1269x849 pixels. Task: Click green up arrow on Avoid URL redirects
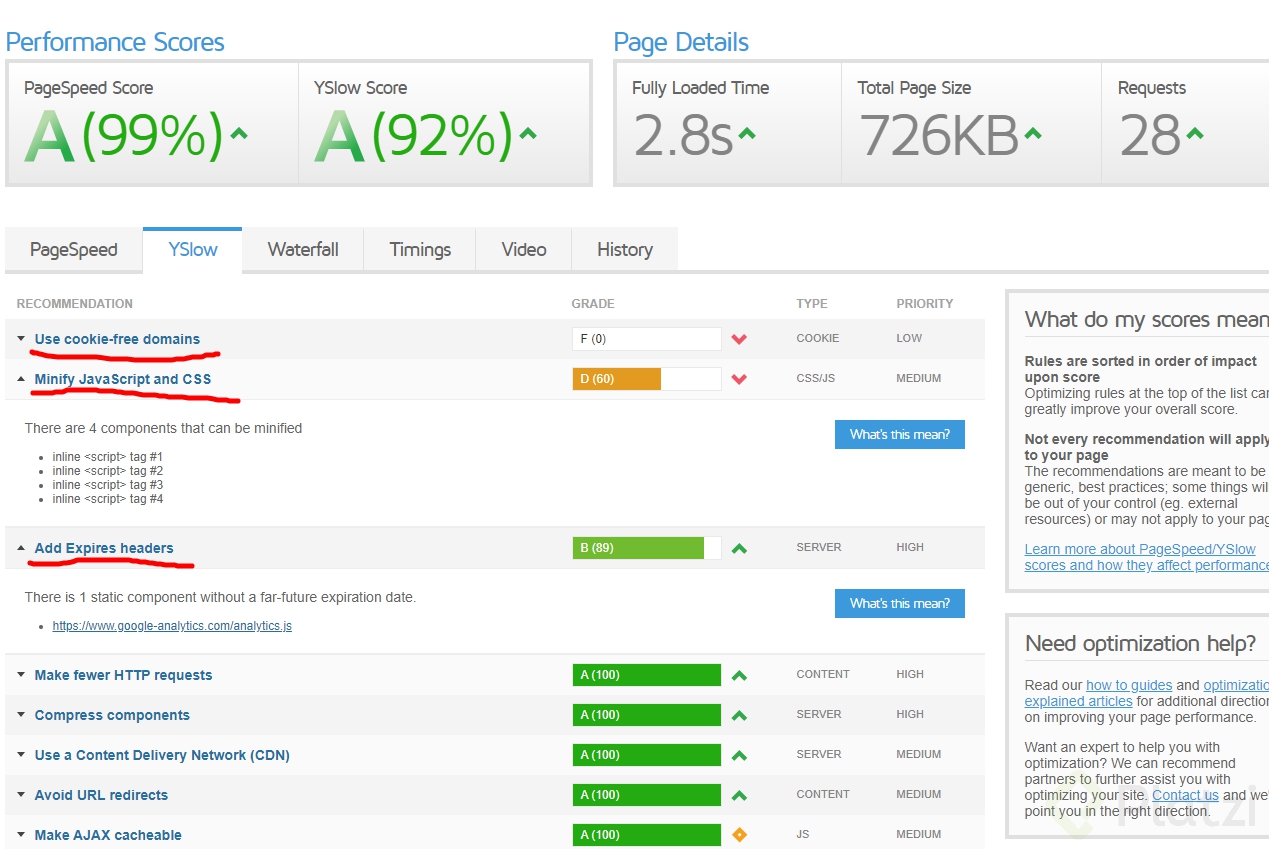739,795
